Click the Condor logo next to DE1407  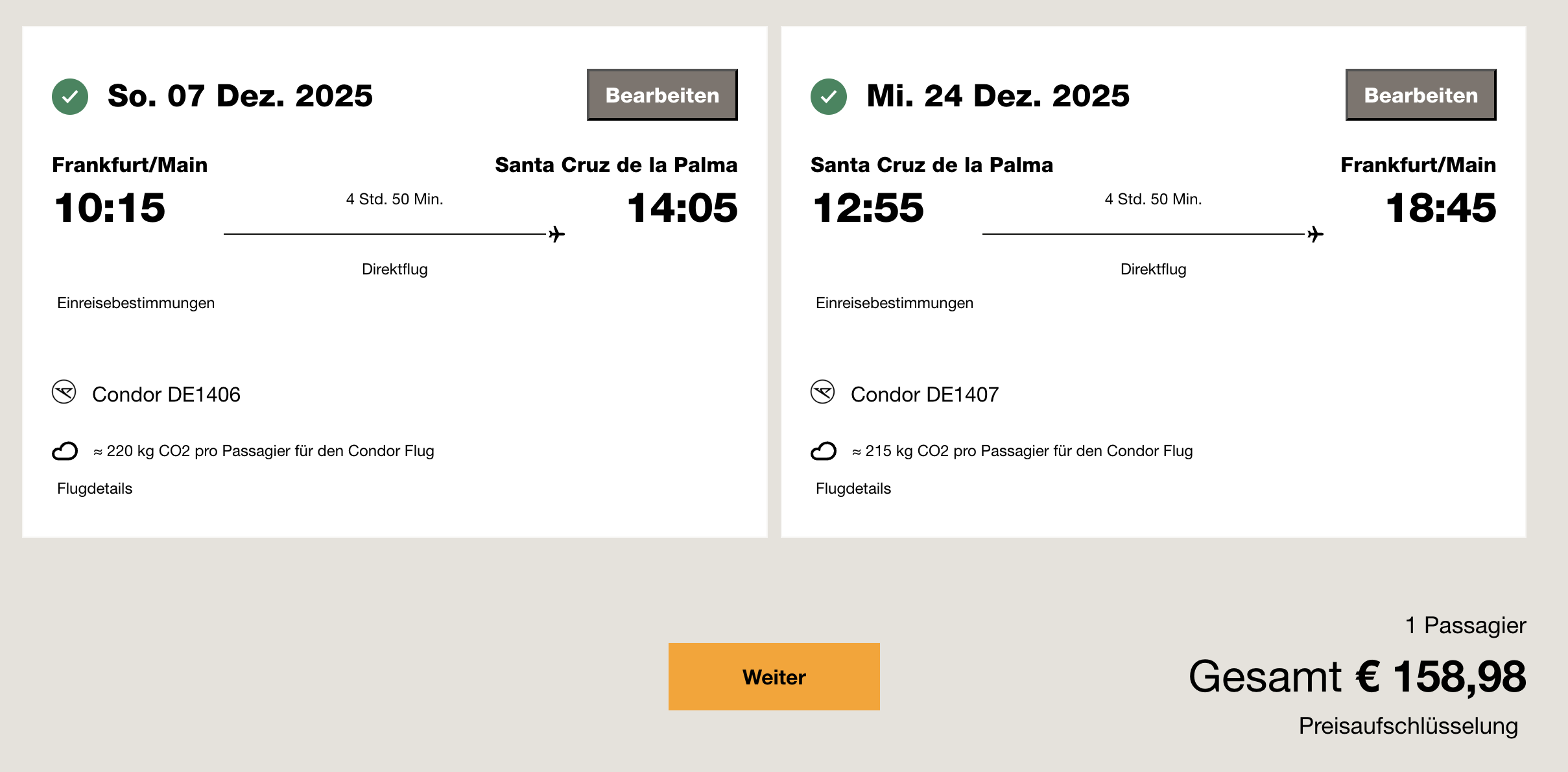pyautogui.click(x=822, y=392)
